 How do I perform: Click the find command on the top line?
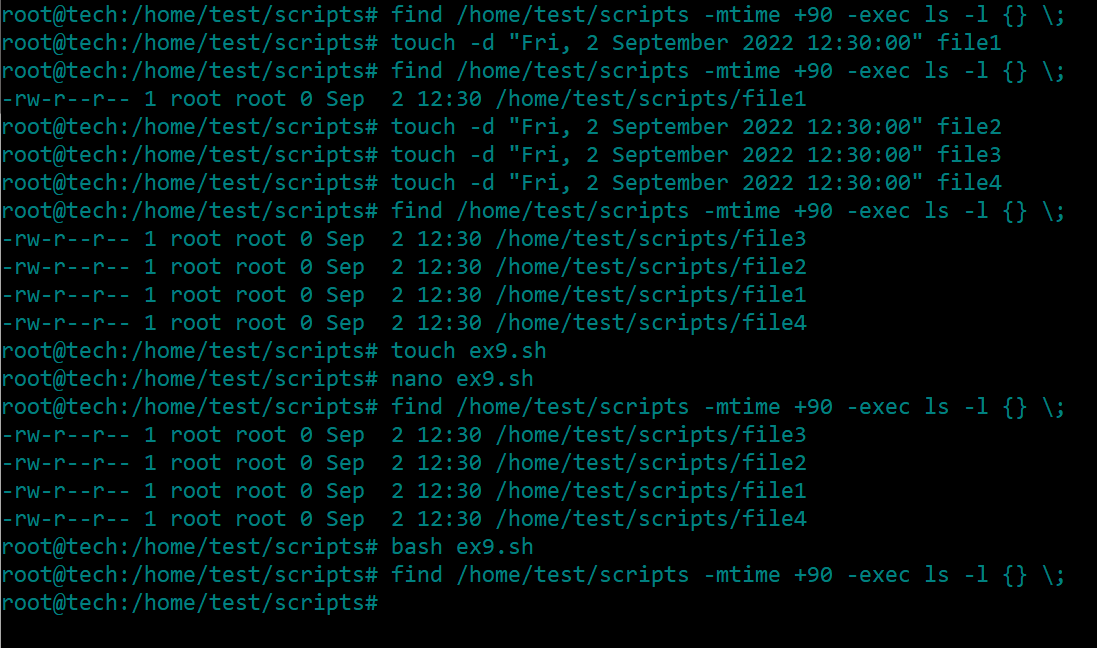point(728,15)
